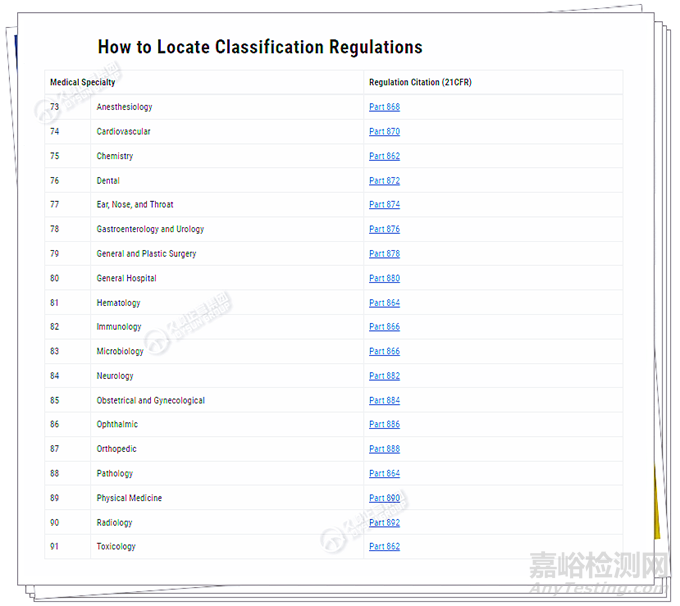680x606 pixels.
Task: Click Physical Medicine text
Action: (x=129, y=498)
